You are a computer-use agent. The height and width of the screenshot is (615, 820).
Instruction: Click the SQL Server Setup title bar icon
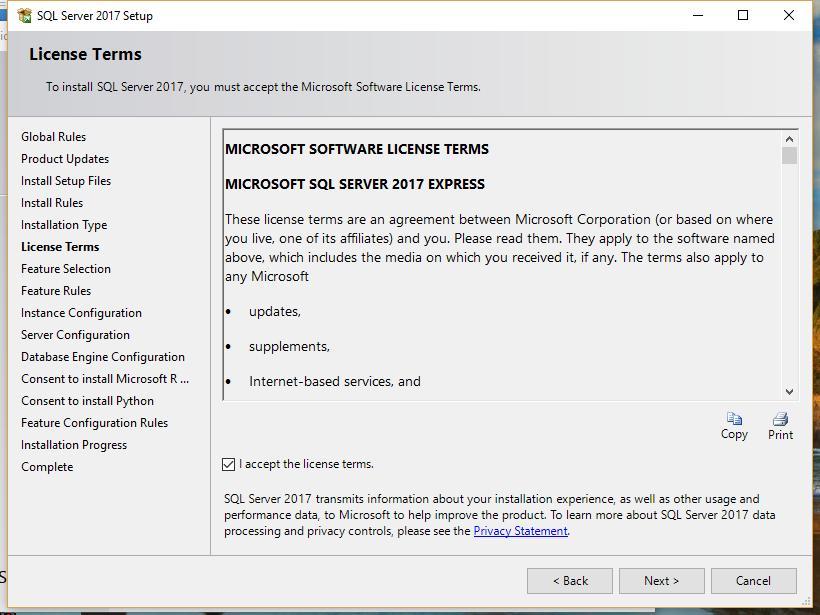pos(24,16)
